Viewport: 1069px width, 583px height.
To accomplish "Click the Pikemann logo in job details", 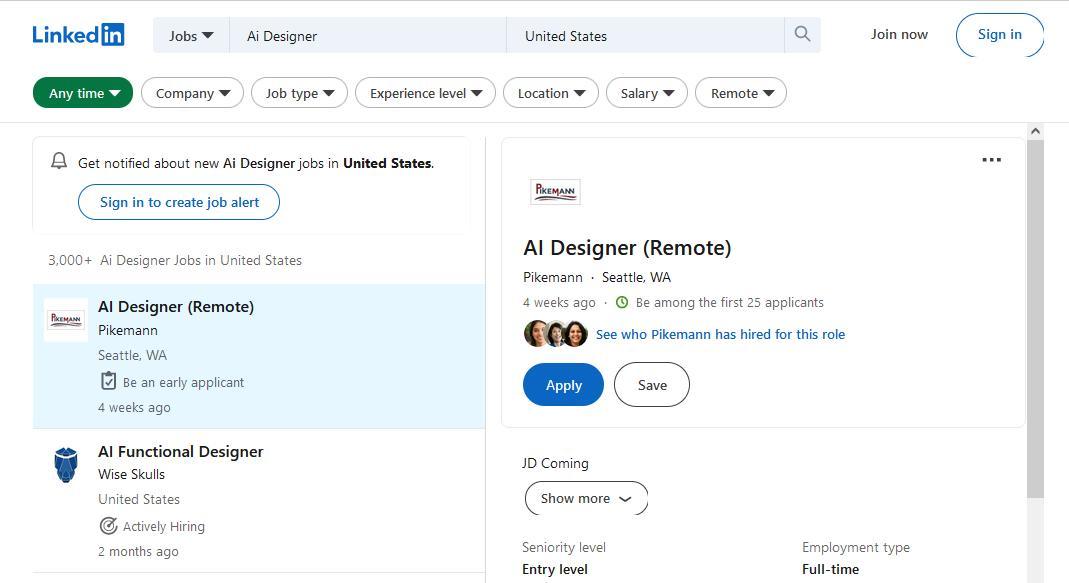I will (555, 192).
